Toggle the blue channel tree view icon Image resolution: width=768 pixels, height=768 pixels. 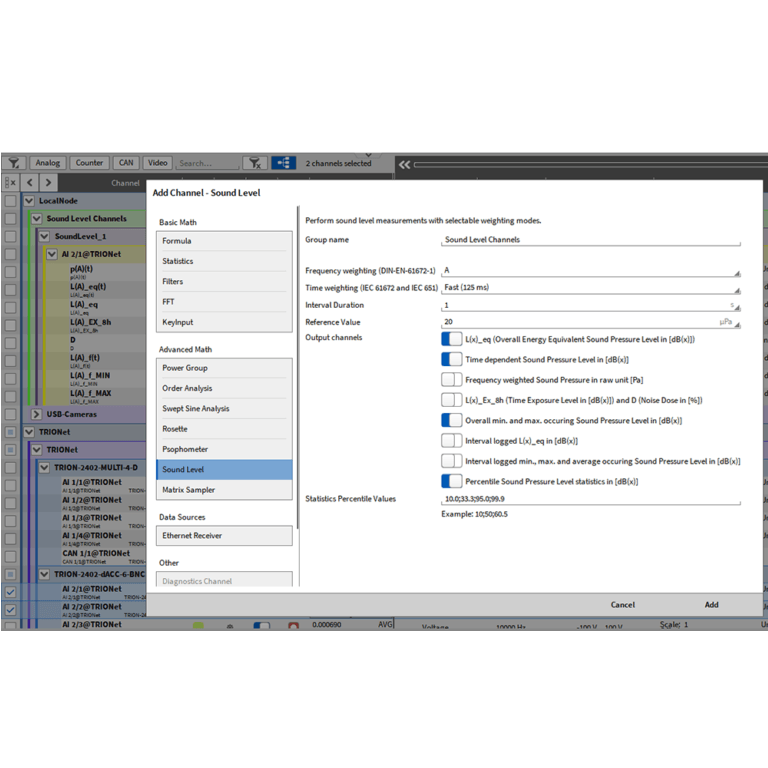click(283, 163)
